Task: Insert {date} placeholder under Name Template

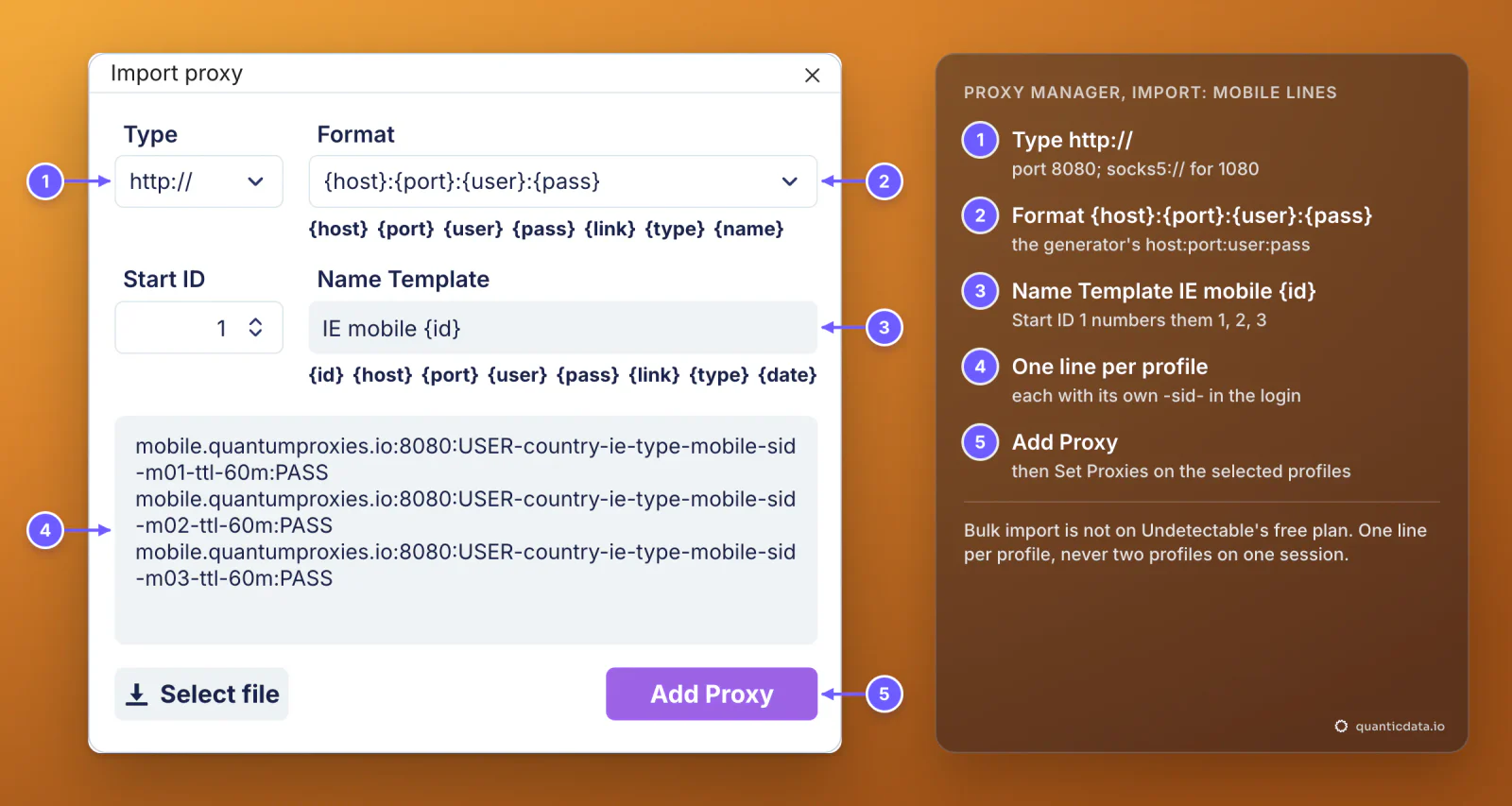Action: [787, 375]
